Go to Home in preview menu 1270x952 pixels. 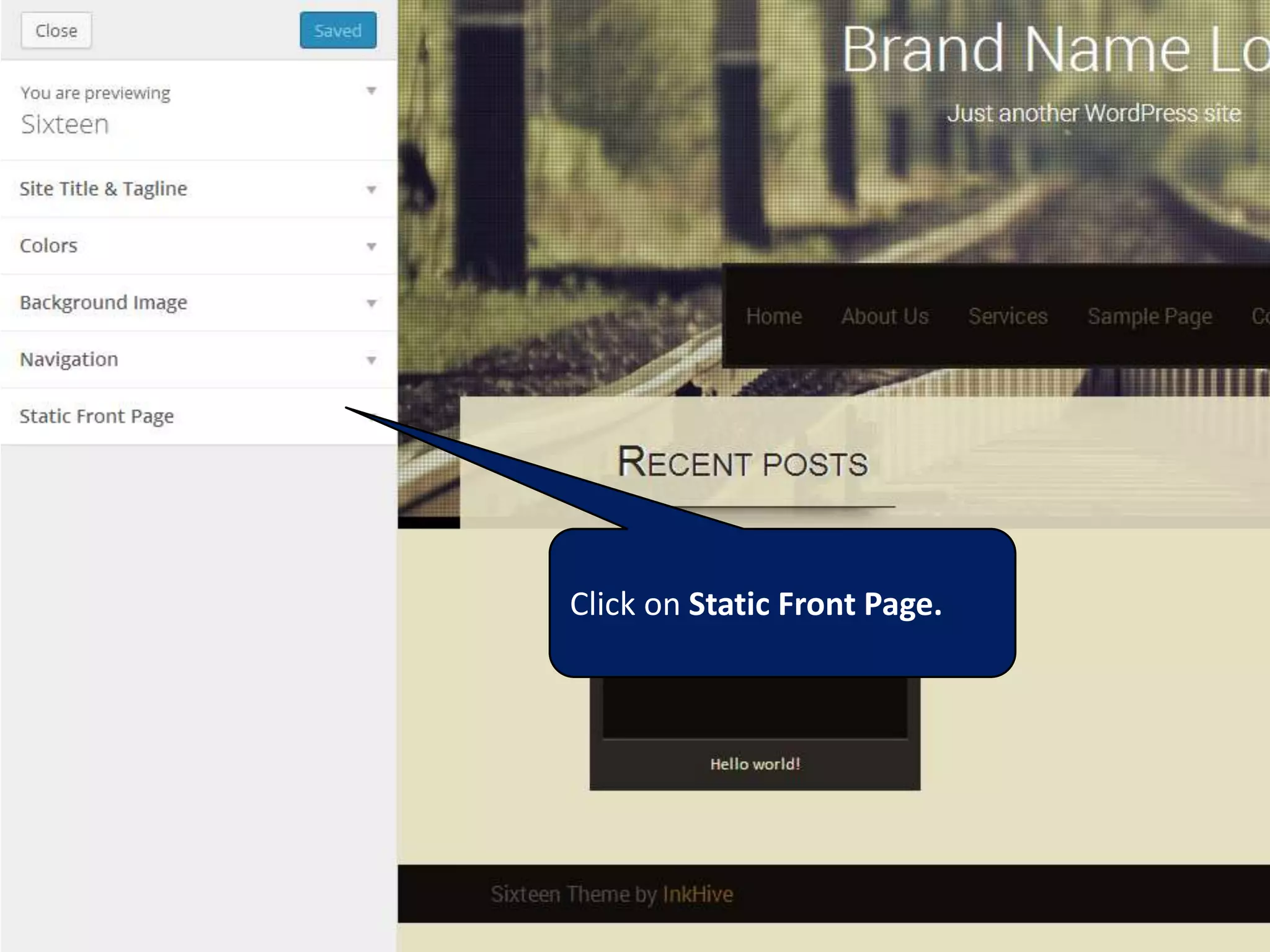tap(774, 316)
